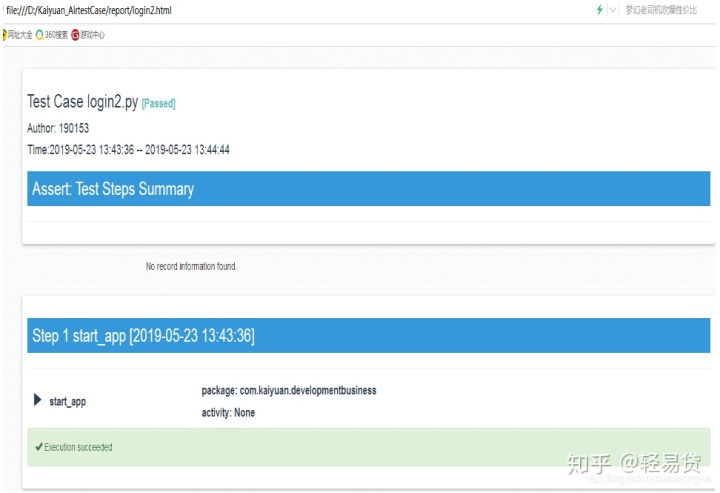The width and height of the screenshot is (720, 493).
Task: Click the No record information found text
Action: 191,266
